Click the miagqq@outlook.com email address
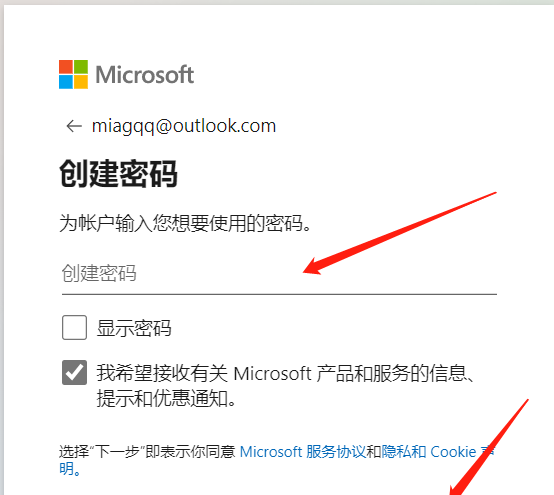 [184, 126]
